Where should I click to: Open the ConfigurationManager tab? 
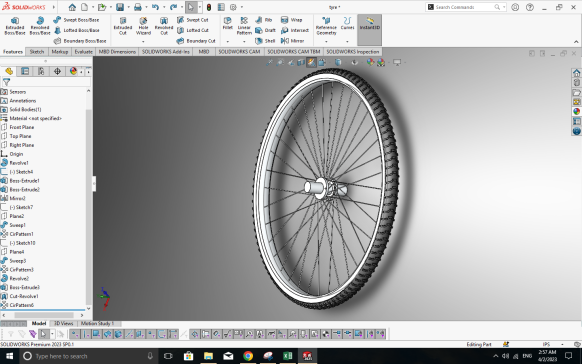pyautogui.click(x=41, y=71)
